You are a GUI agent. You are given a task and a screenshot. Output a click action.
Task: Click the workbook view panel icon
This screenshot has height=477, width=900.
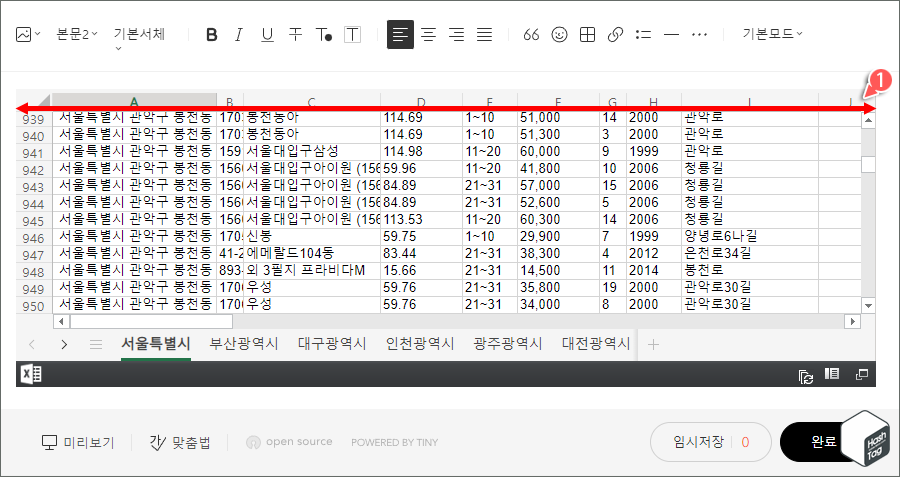coord(832,374)
